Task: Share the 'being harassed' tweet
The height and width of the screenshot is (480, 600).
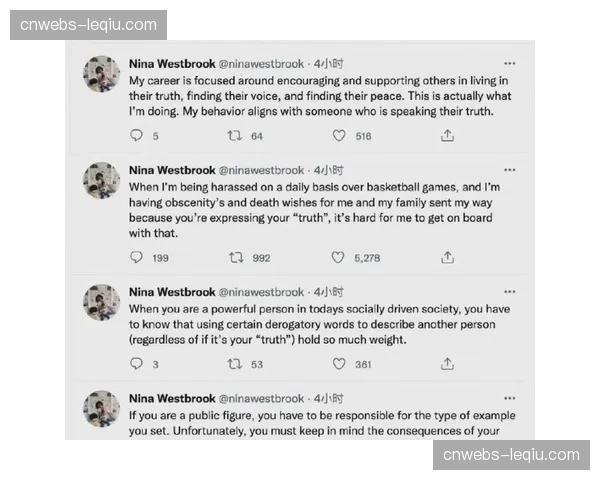Action: [x=447, y=257]
